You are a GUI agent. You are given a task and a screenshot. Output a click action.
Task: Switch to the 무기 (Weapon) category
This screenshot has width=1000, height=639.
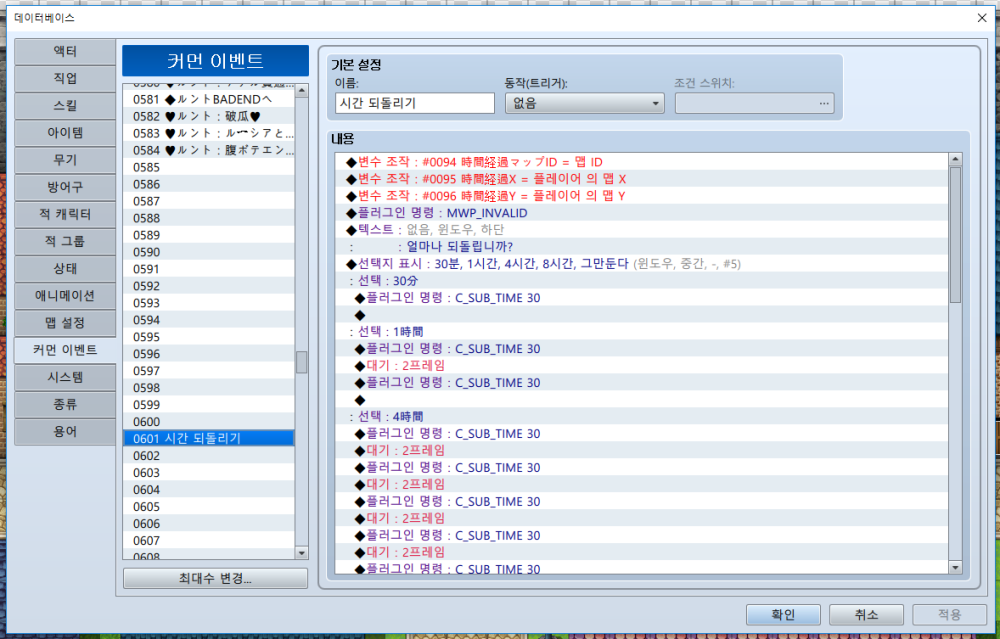pyautogui.click(x=65, y=160)
